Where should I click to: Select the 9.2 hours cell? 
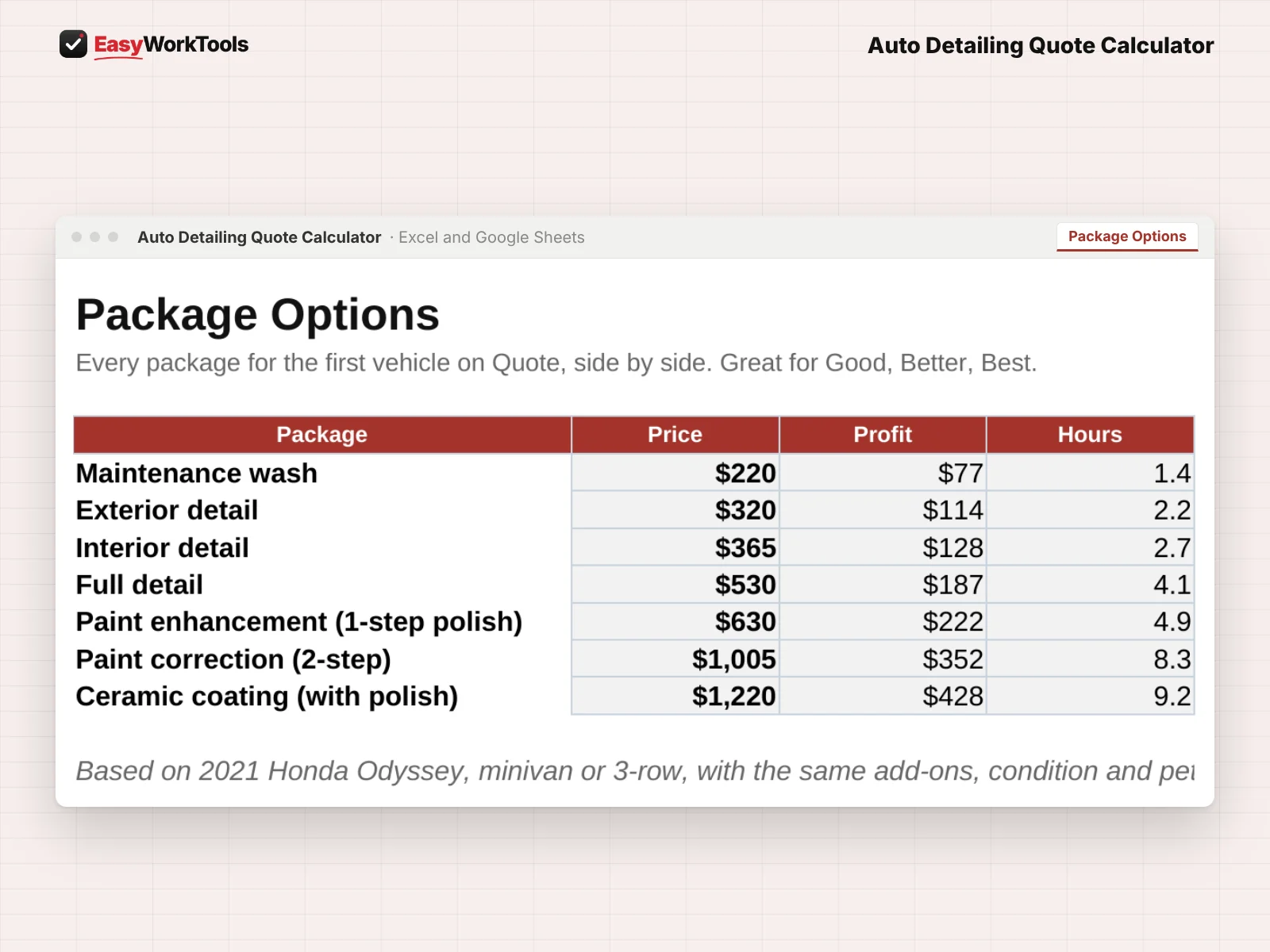point(1091,696)
